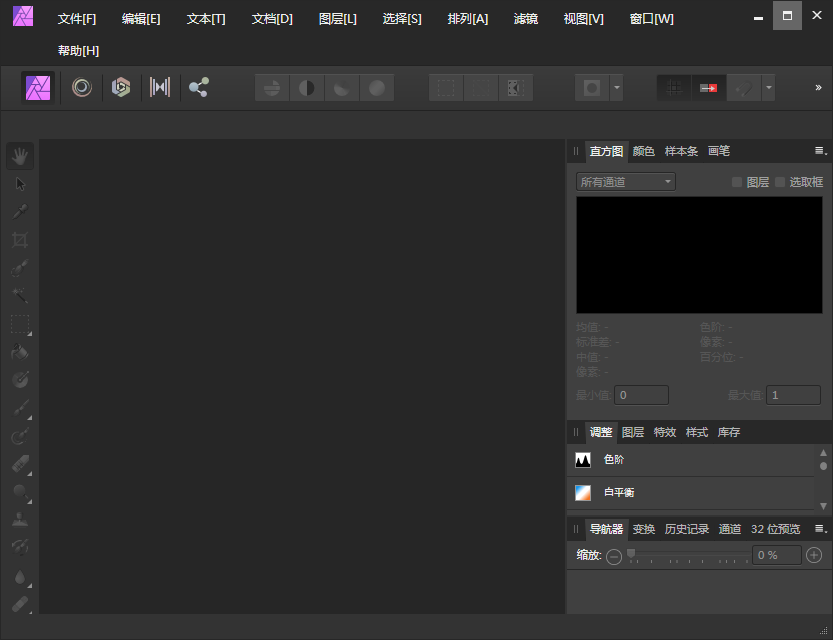Open the 滤镜 menu

(x=525, y=19)
